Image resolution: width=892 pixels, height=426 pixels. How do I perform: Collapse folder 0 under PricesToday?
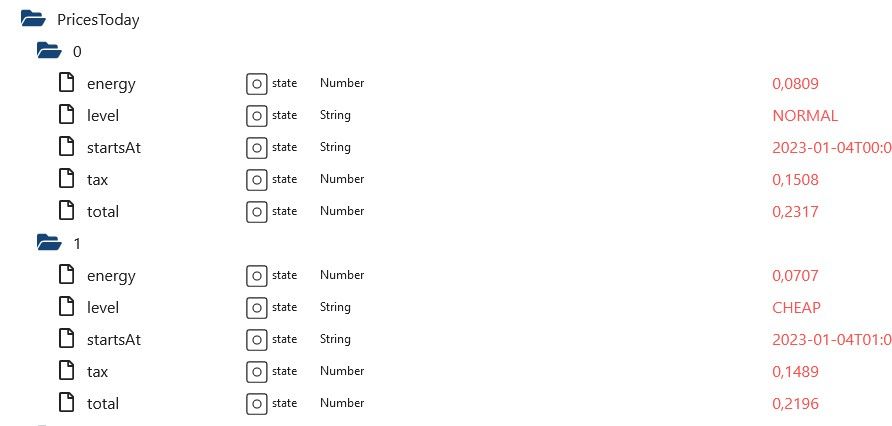click(x=48, y=50)
